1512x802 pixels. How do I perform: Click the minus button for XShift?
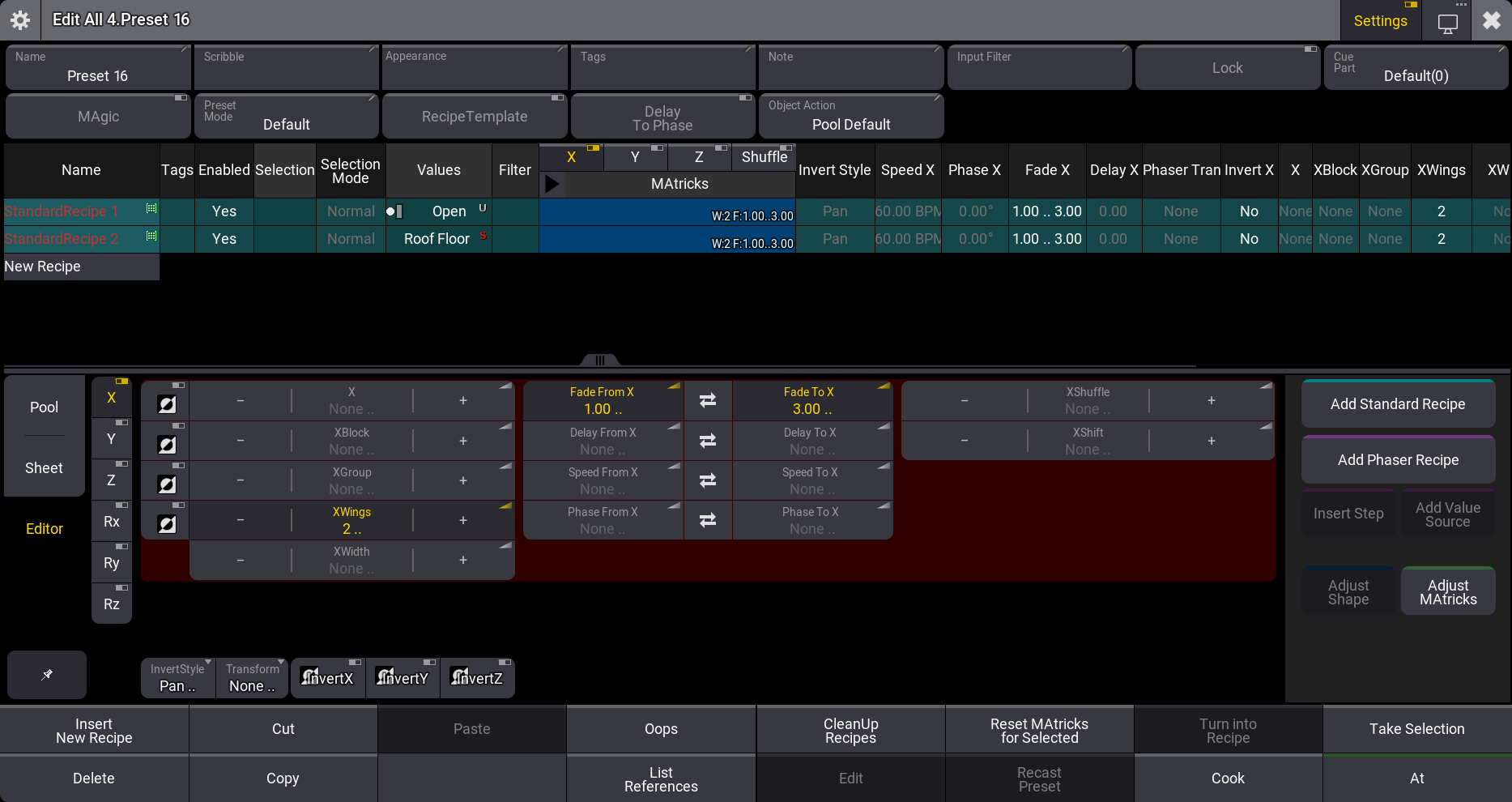tap(965, 441)
